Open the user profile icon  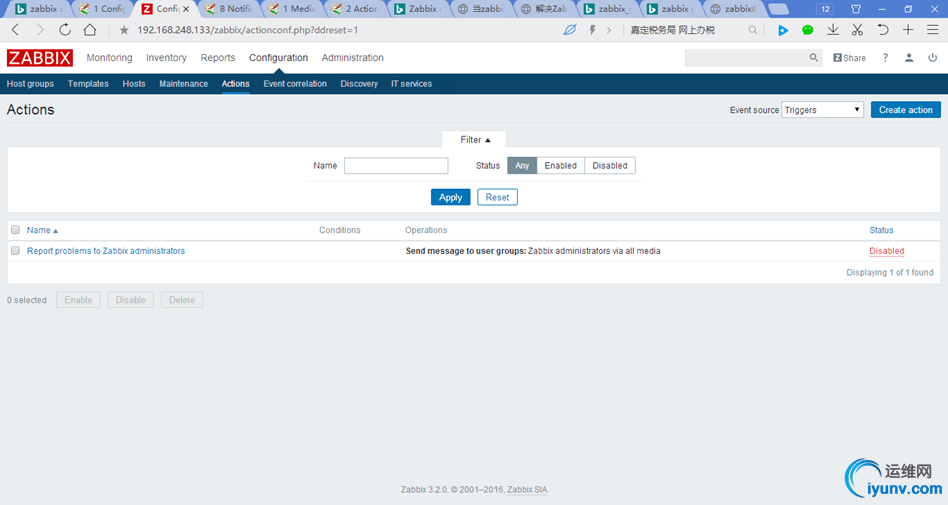tap(909, 57)
